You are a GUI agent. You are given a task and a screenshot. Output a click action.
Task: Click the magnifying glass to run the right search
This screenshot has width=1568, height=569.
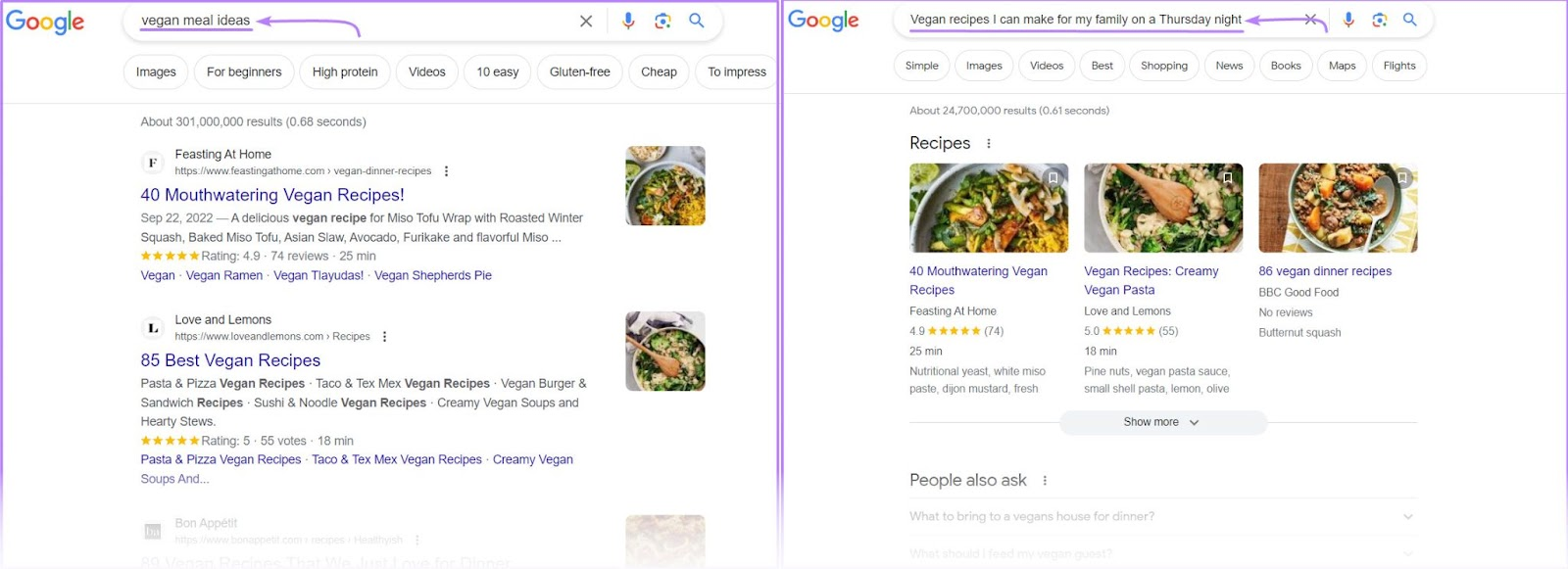point(1409,19)
